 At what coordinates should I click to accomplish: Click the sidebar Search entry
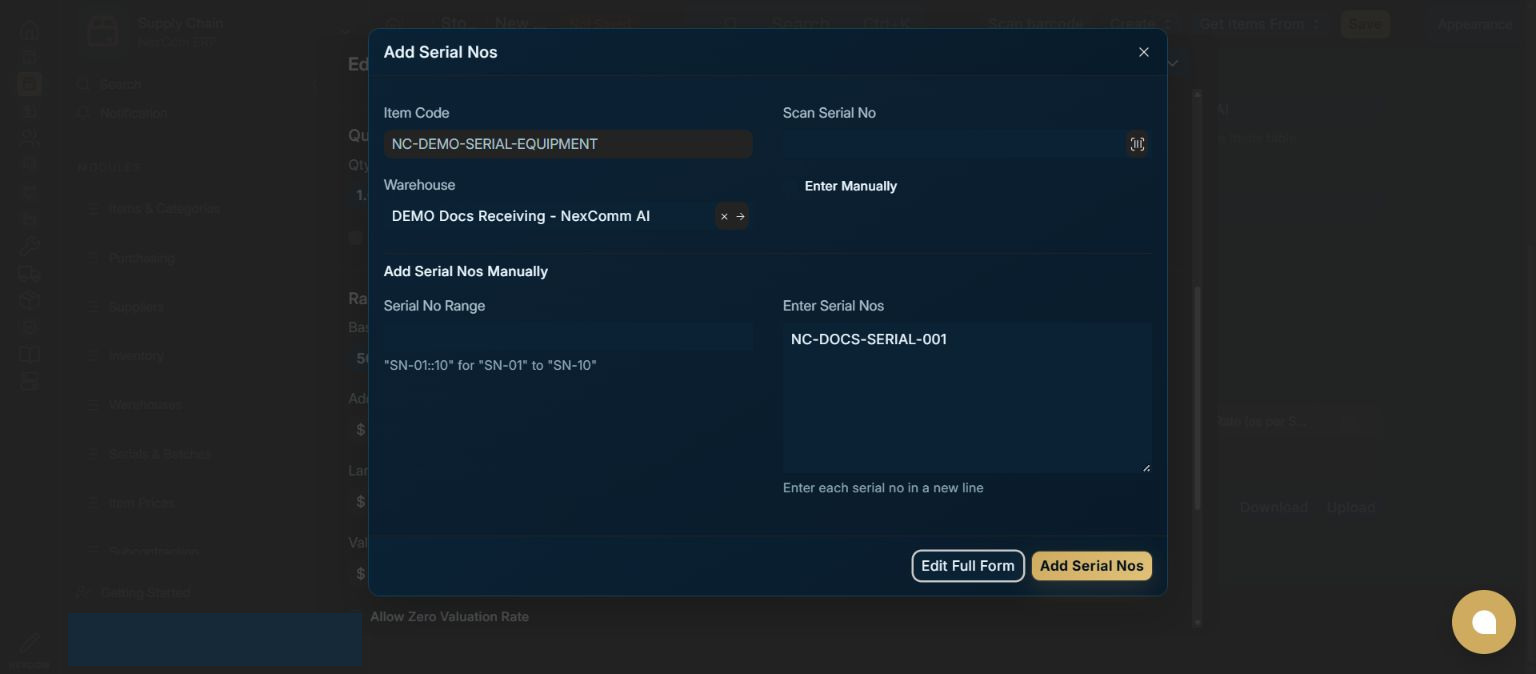pos(120,84)
